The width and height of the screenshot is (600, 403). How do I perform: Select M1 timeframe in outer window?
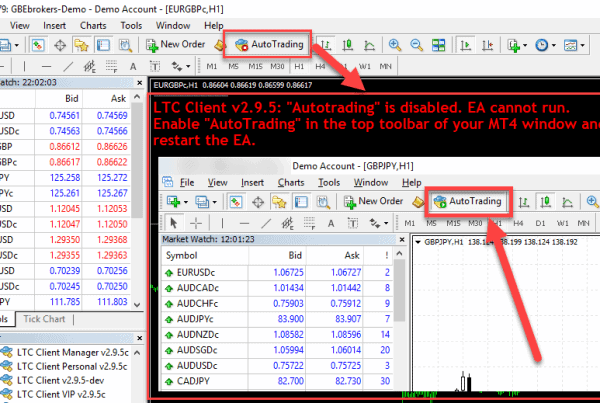click(x=212, y=67)
